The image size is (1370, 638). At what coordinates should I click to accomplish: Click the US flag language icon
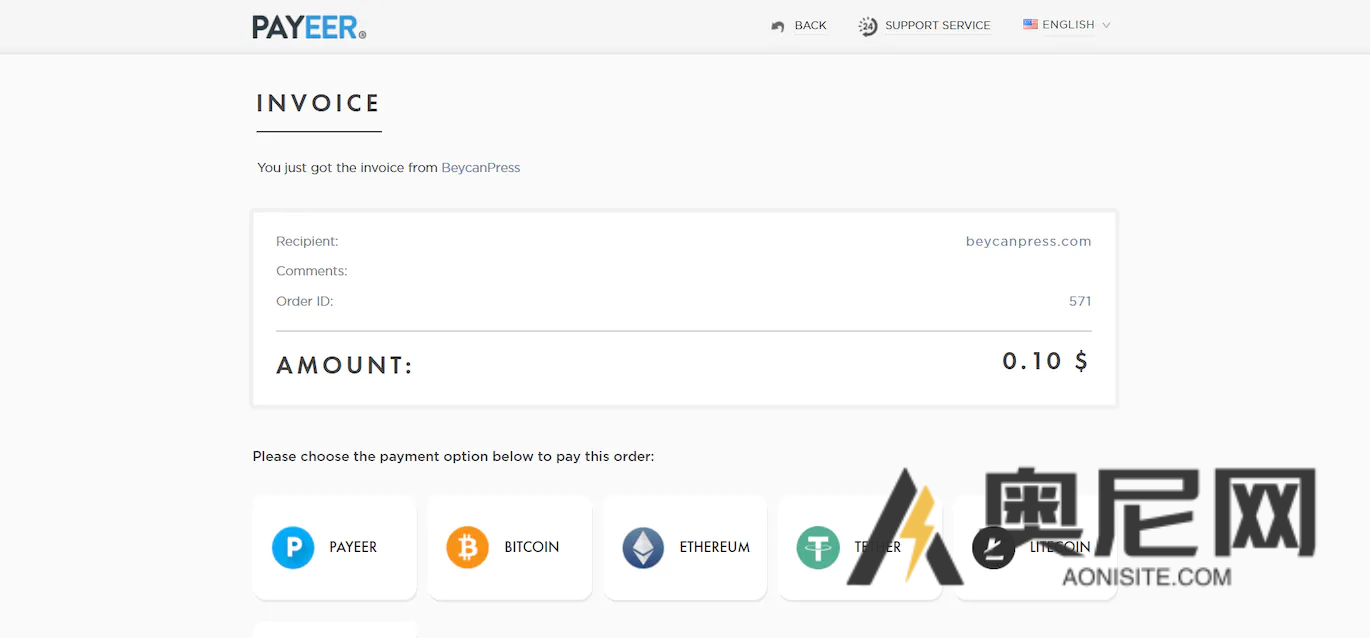click(1030, 24)
